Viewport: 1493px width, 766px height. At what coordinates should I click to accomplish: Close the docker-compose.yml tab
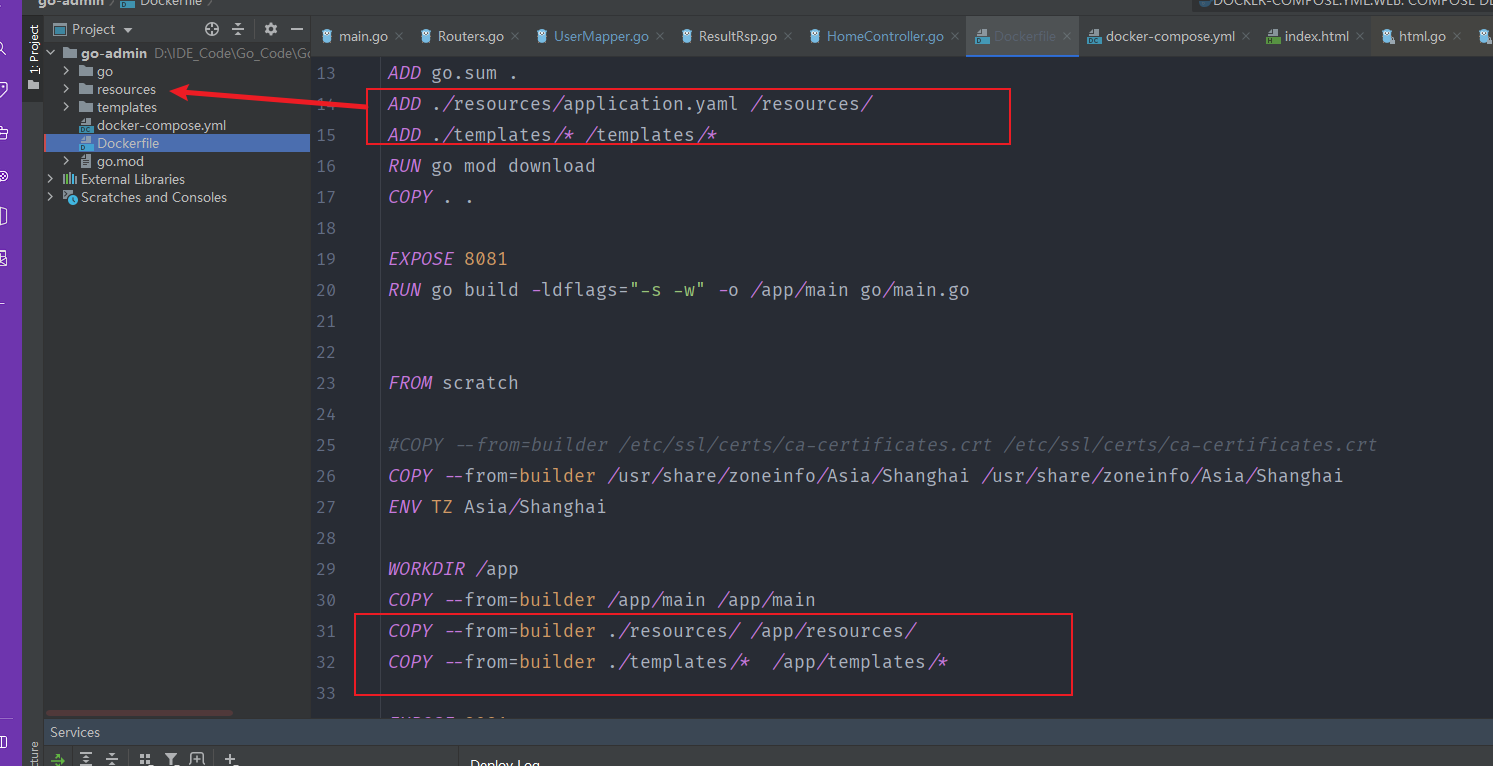coord(1247,37)
